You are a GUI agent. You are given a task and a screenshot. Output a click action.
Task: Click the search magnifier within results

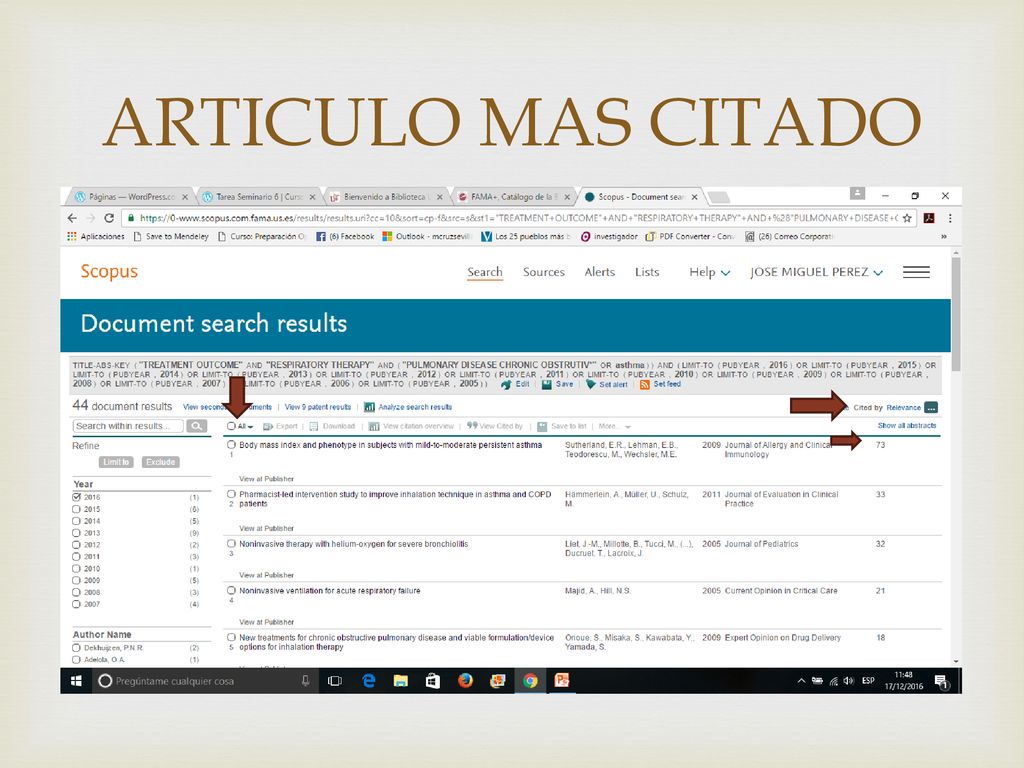197,426
